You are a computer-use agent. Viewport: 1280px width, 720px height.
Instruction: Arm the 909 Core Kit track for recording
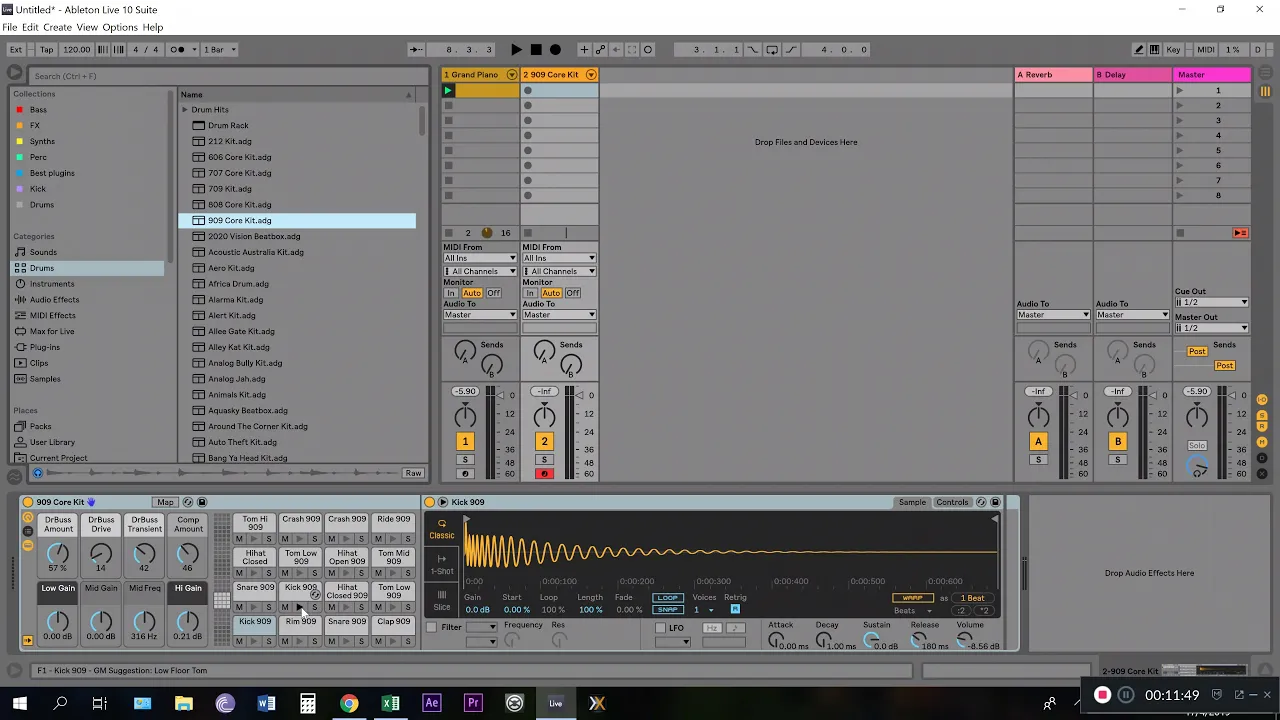(x=544, y=474)
